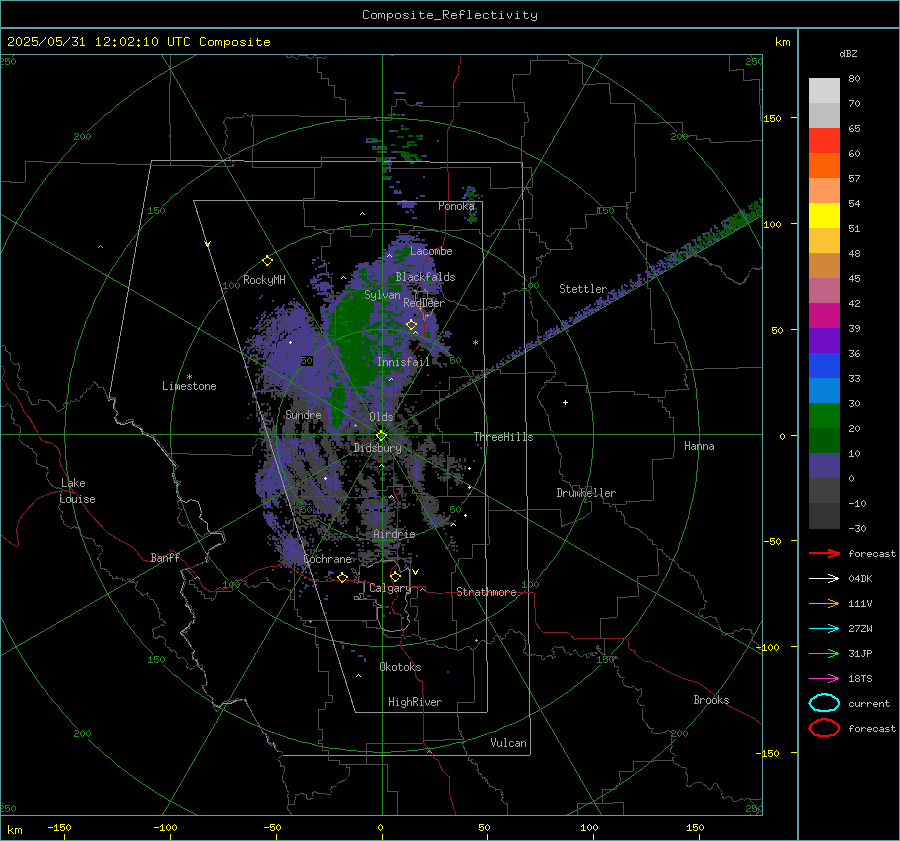
Task: Click the Limestone label
Action: (x=189, y=386)
